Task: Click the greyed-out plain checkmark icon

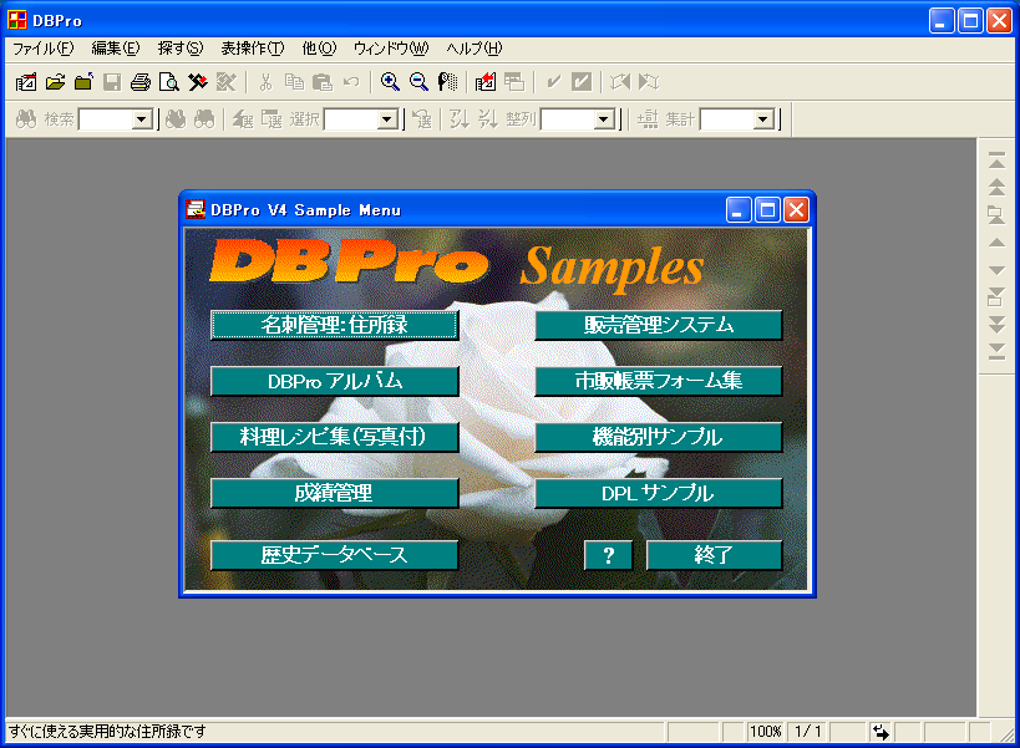Action: 554,82
